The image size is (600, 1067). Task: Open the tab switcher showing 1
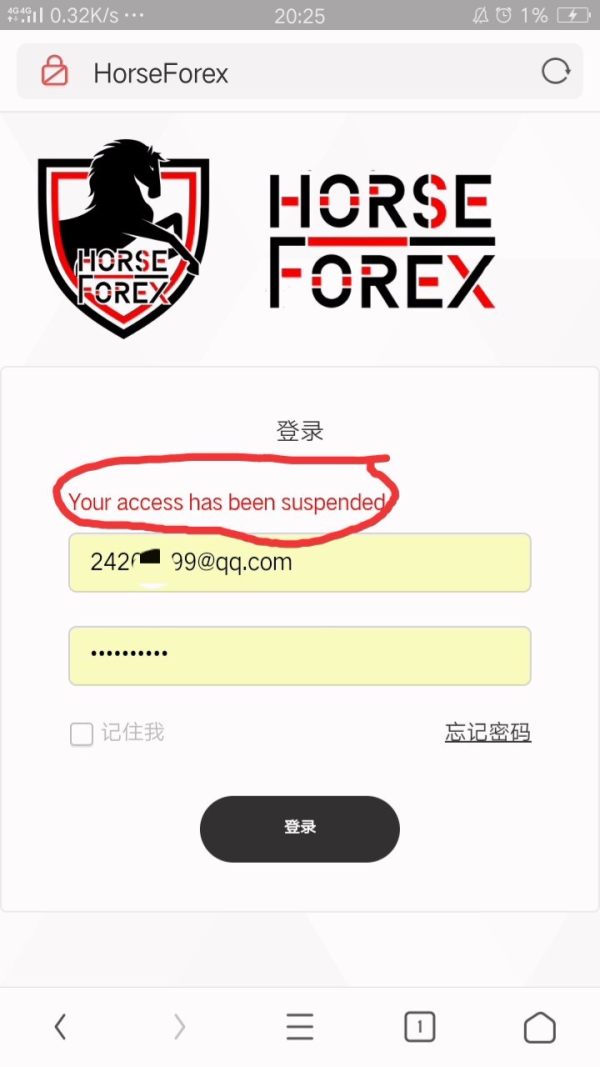pyautogui.click(x=419, y=1026)
